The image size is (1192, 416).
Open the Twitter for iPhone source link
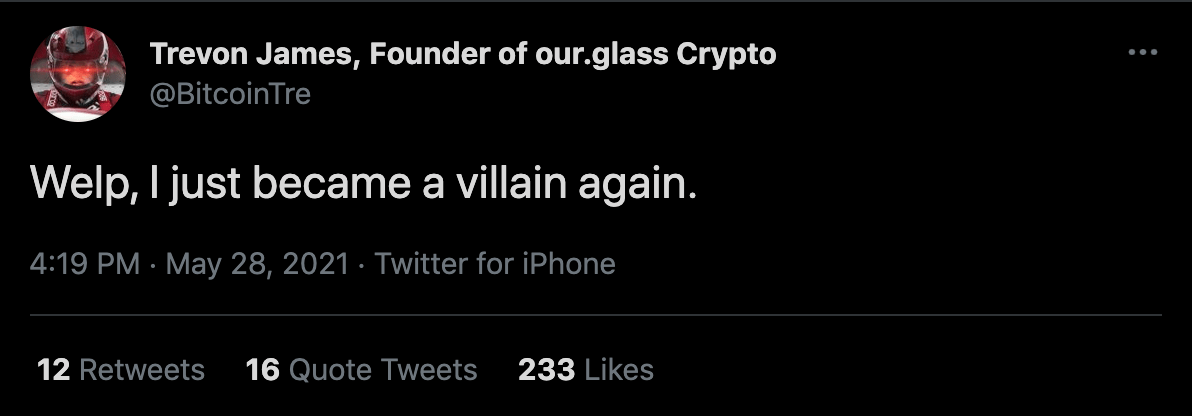tap(495, 264)
